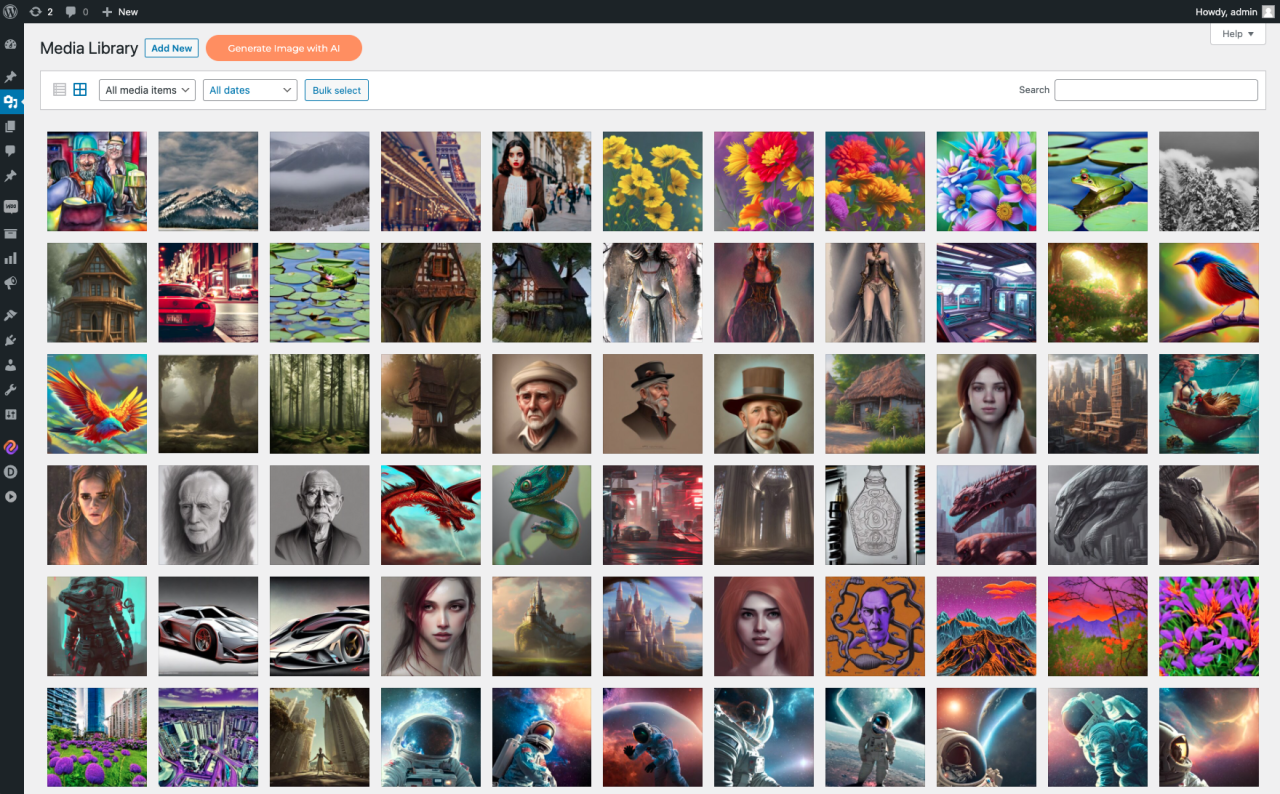
Task: Expand the Help panel
Action: click(x=1237, y=34)
